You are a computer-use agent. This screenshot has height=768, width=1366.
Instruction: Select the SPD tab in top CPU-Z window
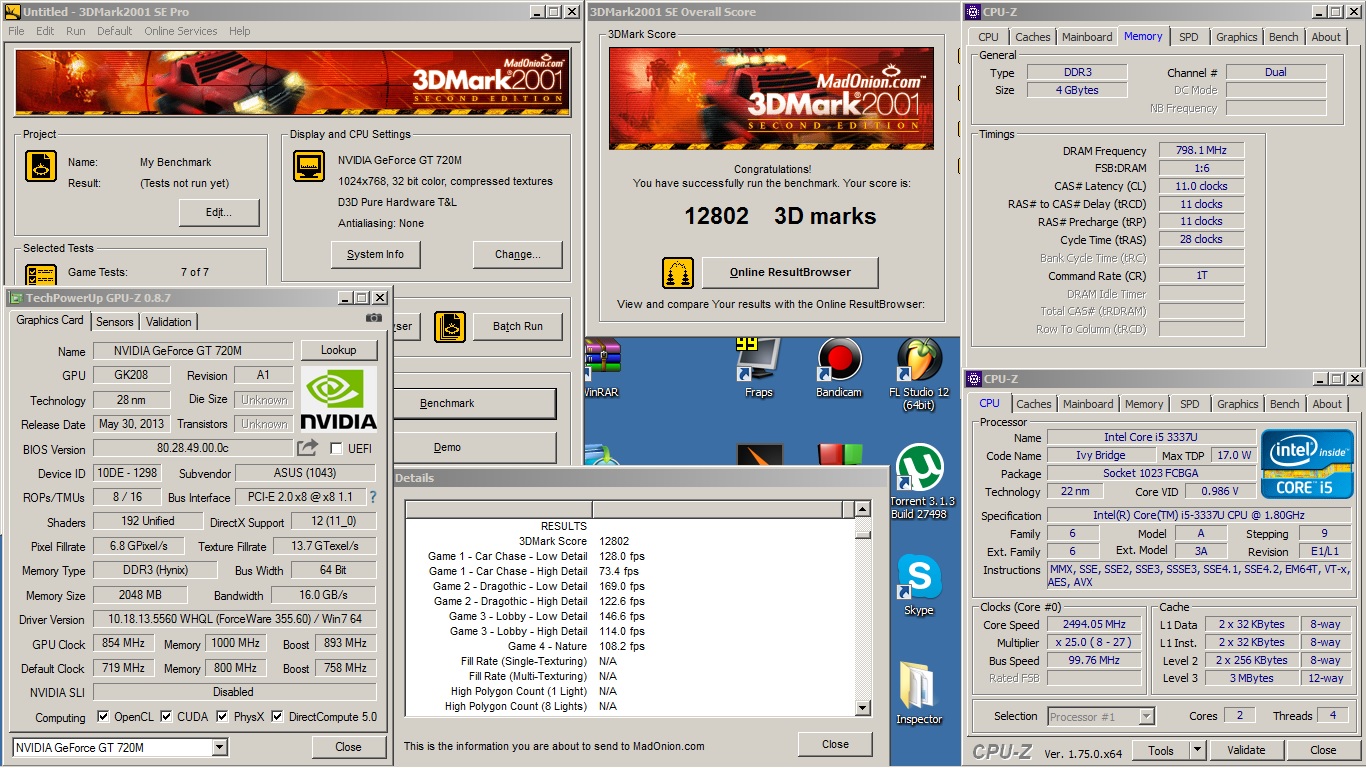pos(1188,37)
